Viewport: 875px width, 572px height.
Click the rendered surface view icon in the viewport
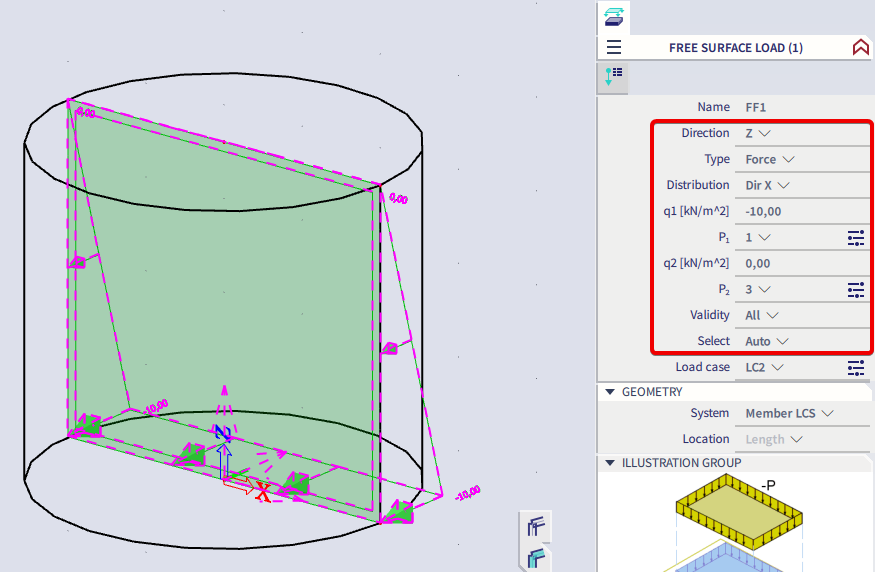coord(536,558)
